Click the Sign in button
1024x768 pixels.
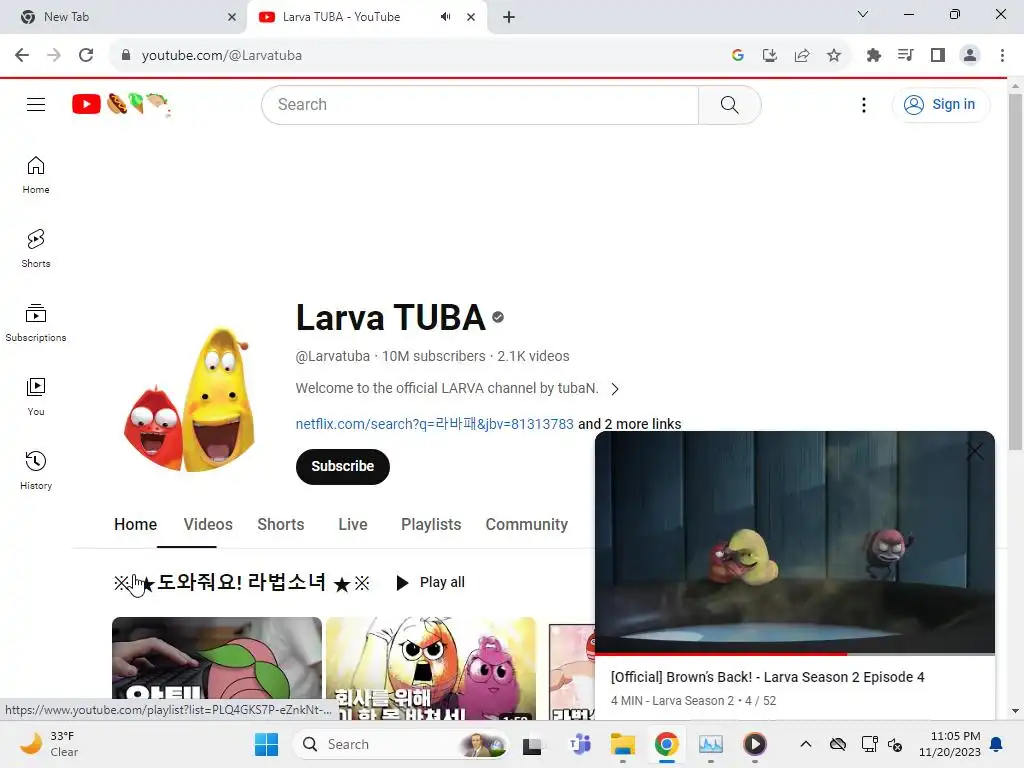[x=940, y=104]
